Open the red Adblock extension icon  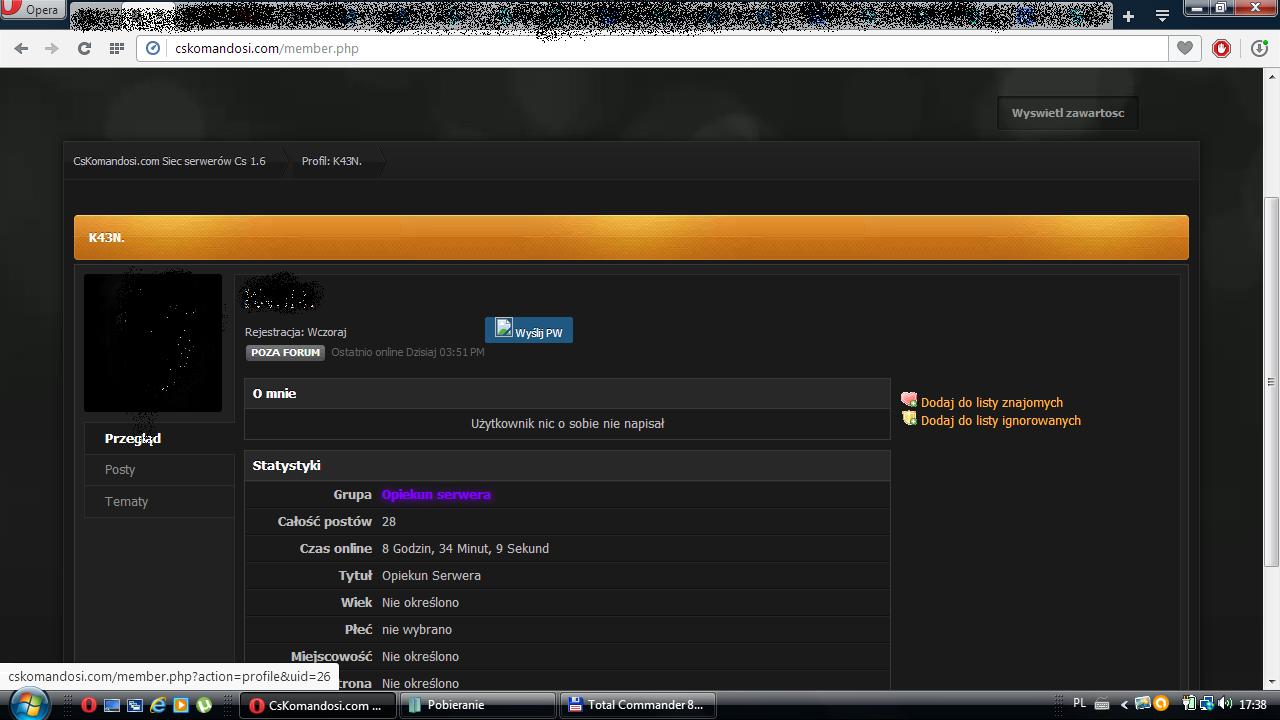[x=1221, y=48]
